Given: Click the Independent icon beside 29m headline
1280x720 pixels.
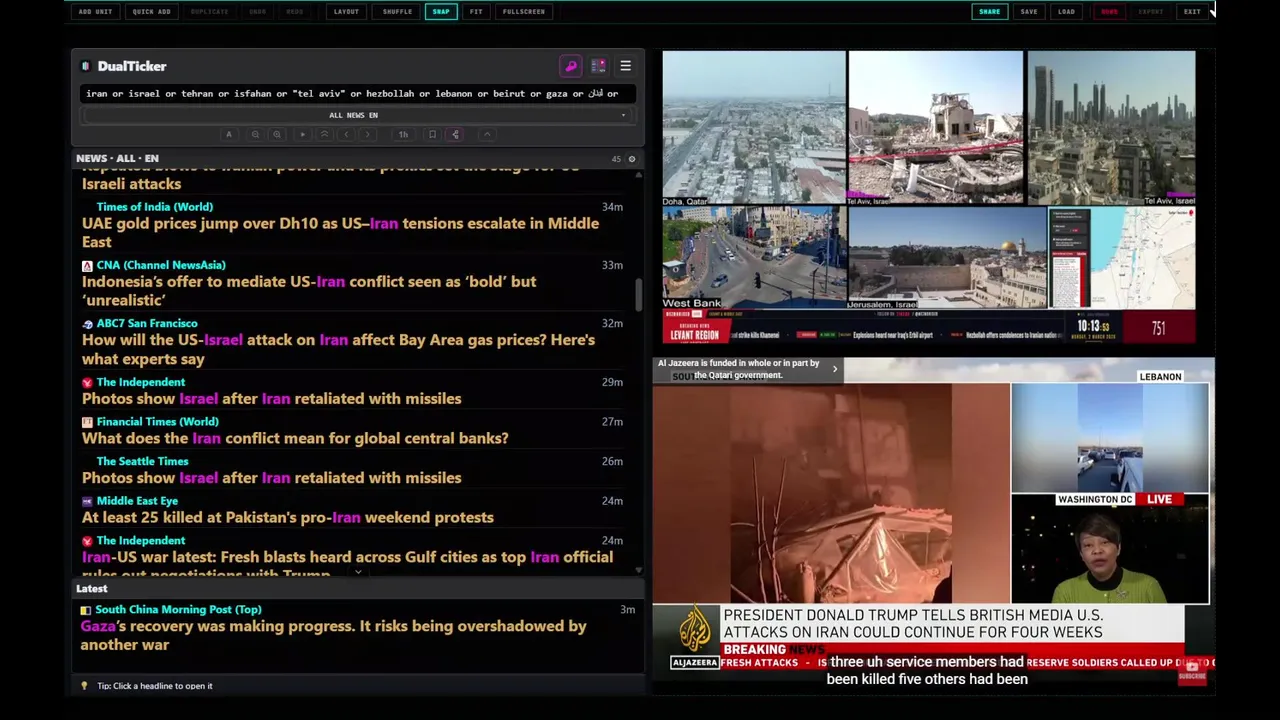Looking at the screenshot, I should (87, 383).
